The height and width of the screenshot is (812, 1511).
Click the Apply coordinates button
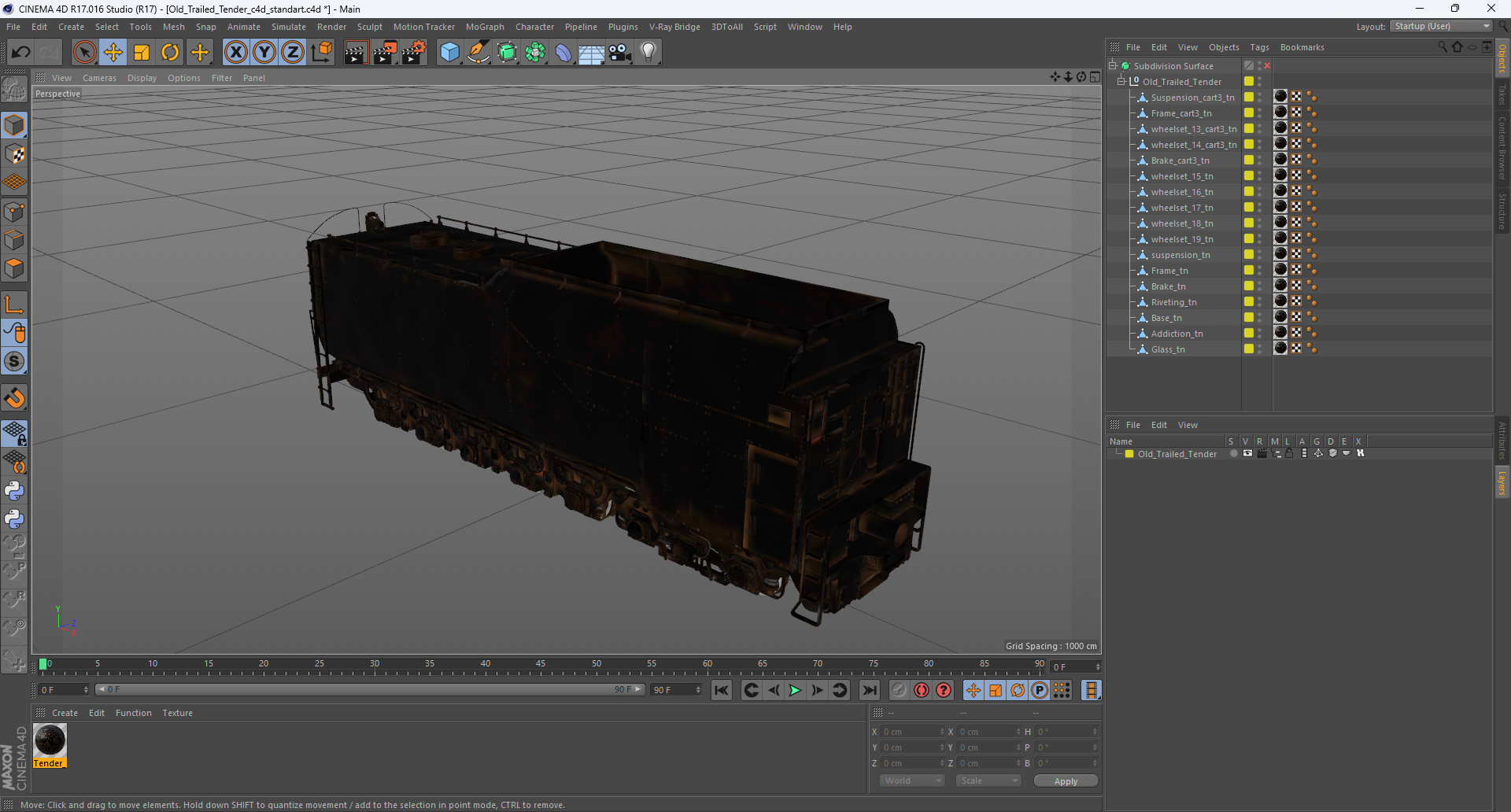tap(1066, 781)
